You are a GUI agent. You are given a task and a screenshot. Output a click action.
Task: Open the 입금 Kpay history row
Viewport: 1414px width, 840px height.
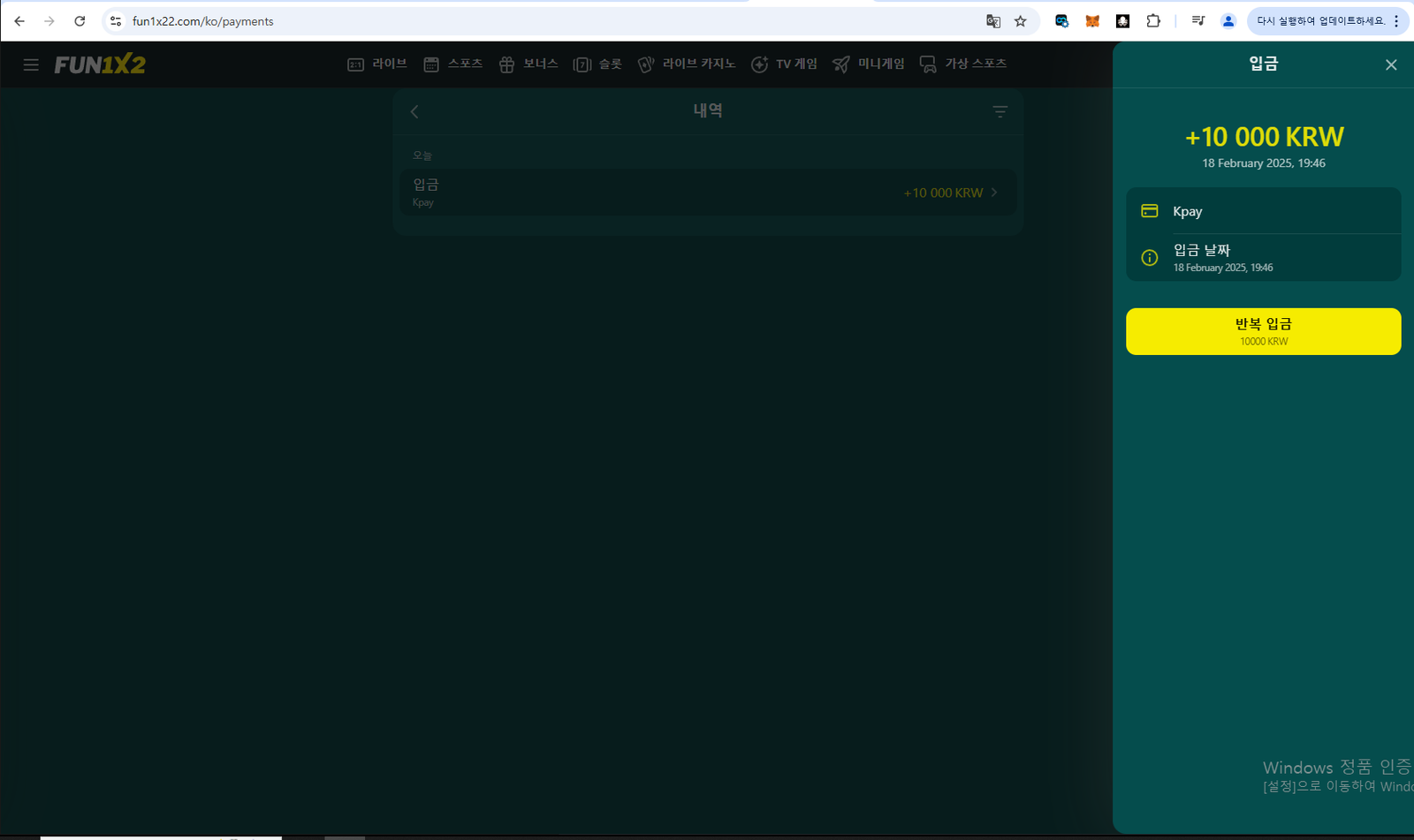pyautogui.click(x=708, y=193)
